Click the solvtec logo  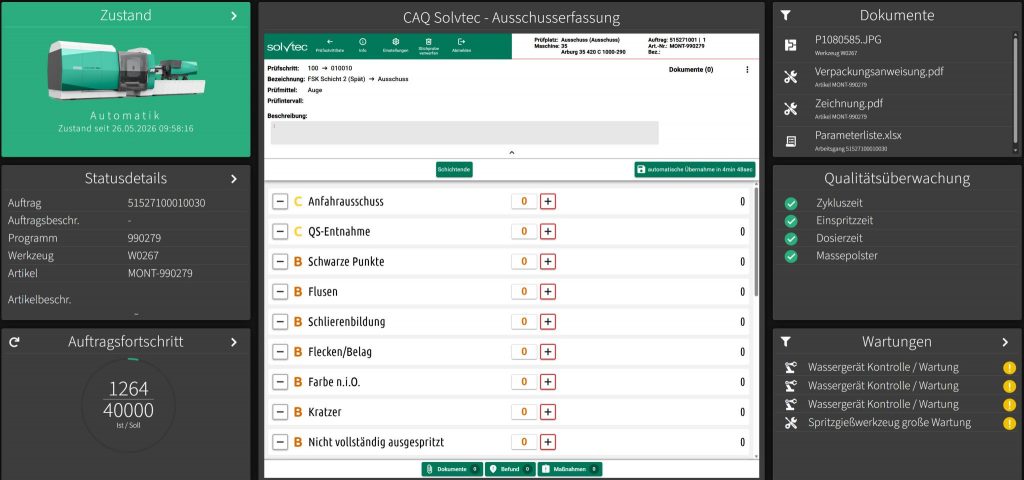287,47
